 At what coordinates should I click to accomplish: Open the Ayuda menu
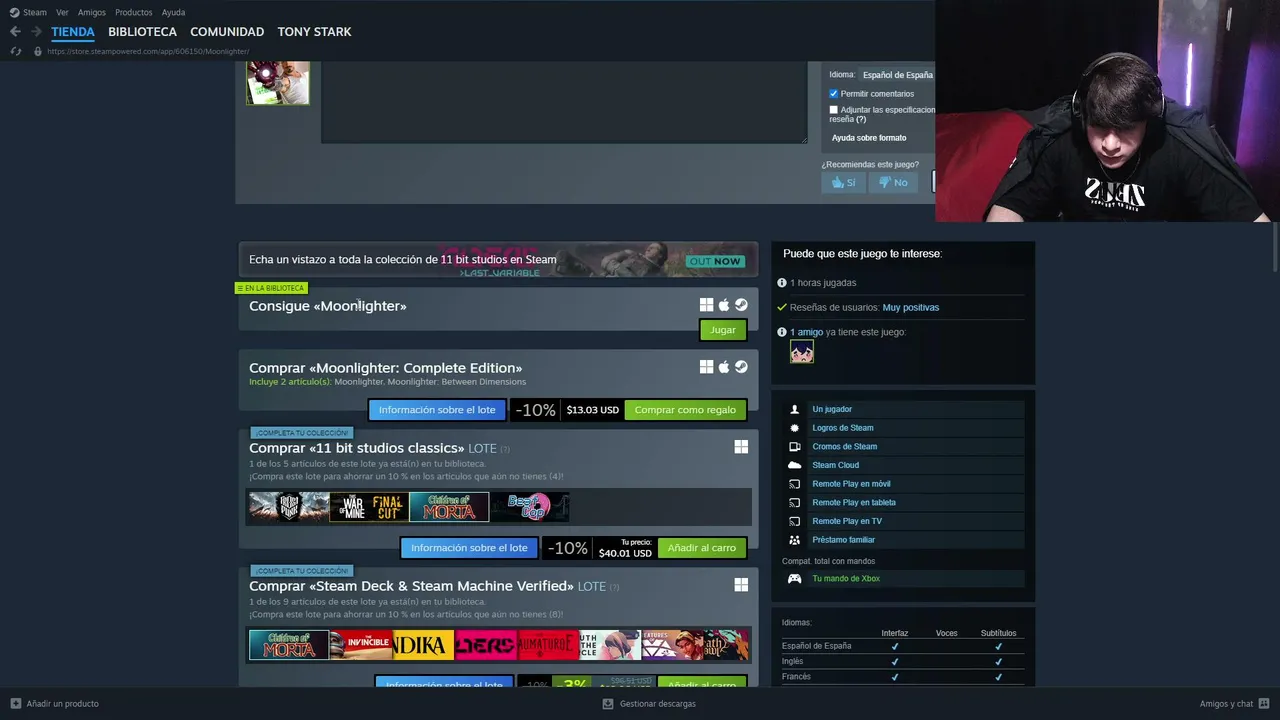coord(173,12)
